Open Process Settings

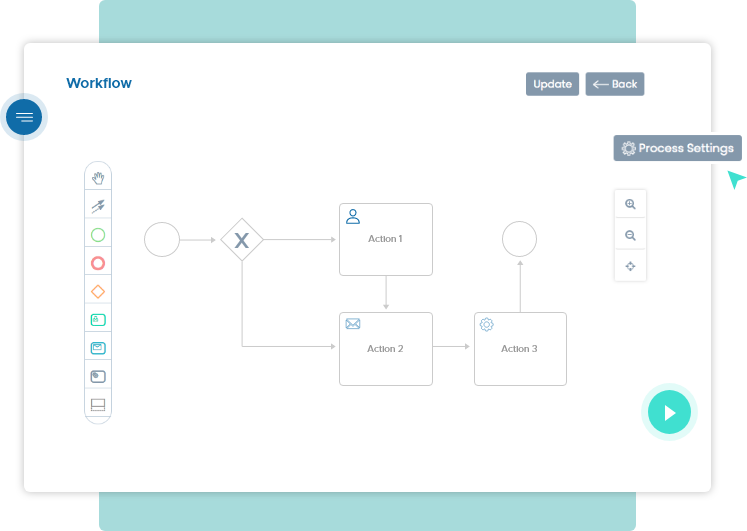(x=677, y=148)
